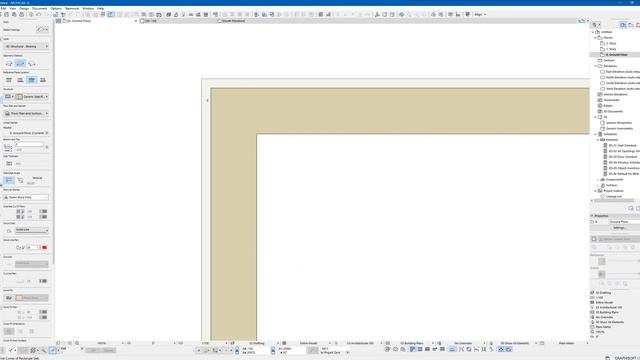Select the fourth reference plane location icon
The width and height of the screenshot is (640, 360).
pyautogui.click(x=43, y=80)
